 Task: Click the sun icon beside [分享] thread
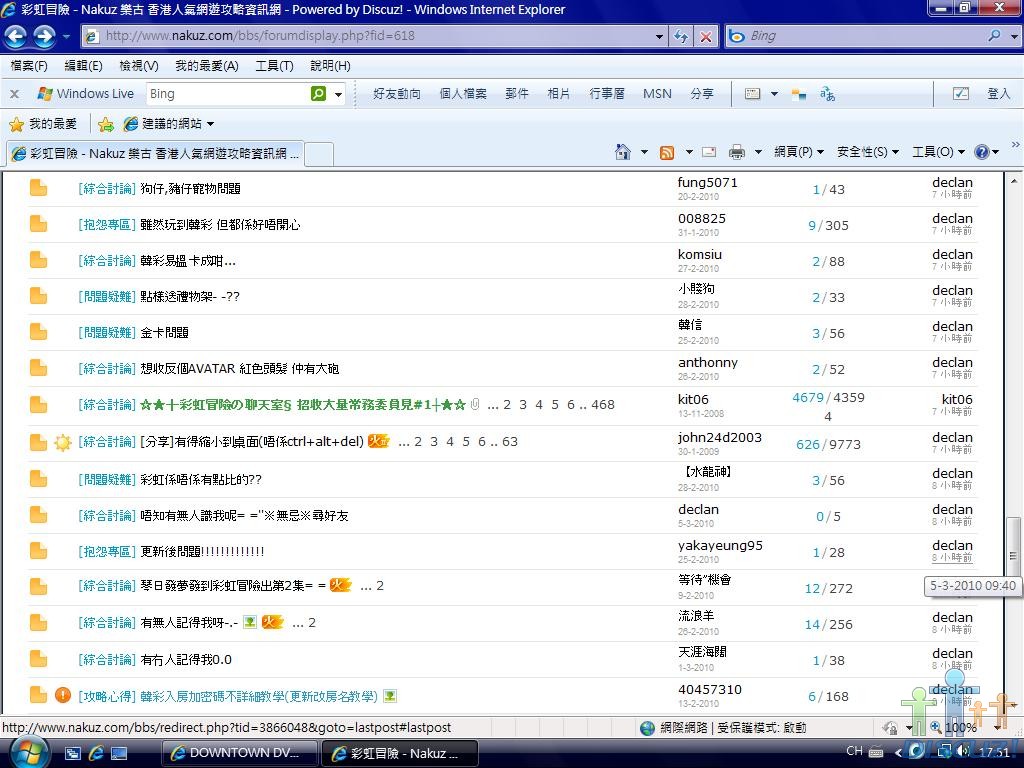63,443
